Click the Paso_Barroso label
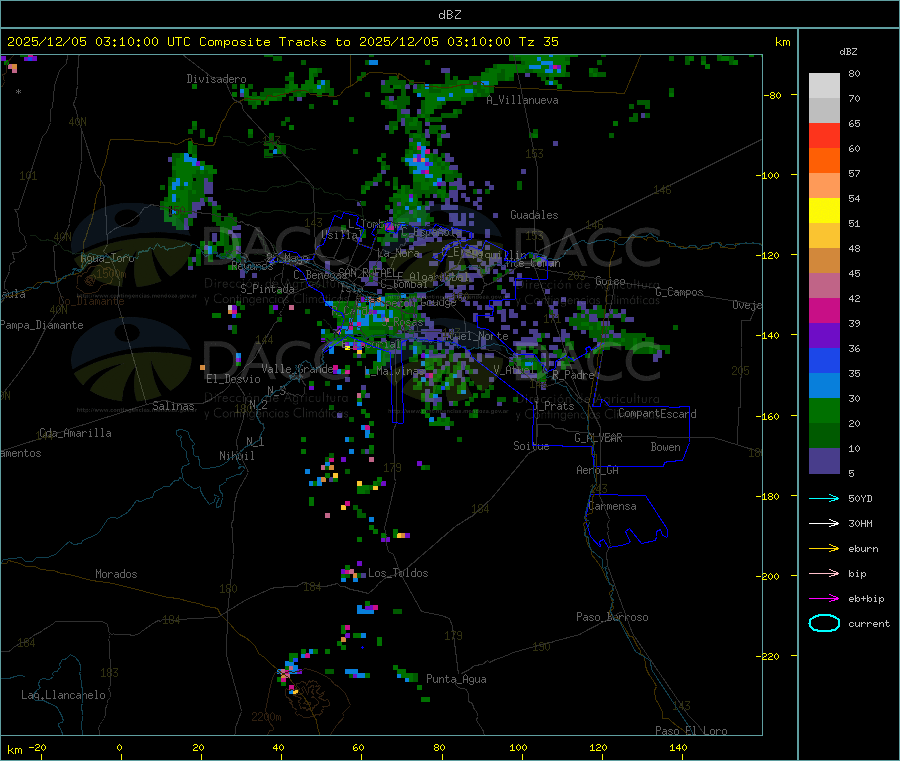This screenshot has width=900, height=761. tap(612, 617)
